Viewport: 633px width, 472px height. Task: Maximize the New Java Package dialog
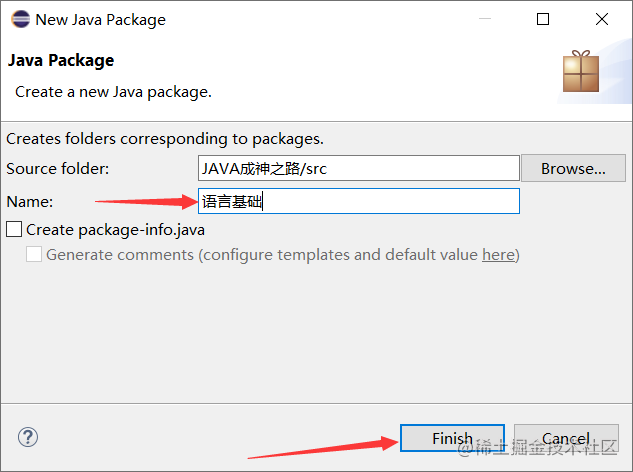543,19
